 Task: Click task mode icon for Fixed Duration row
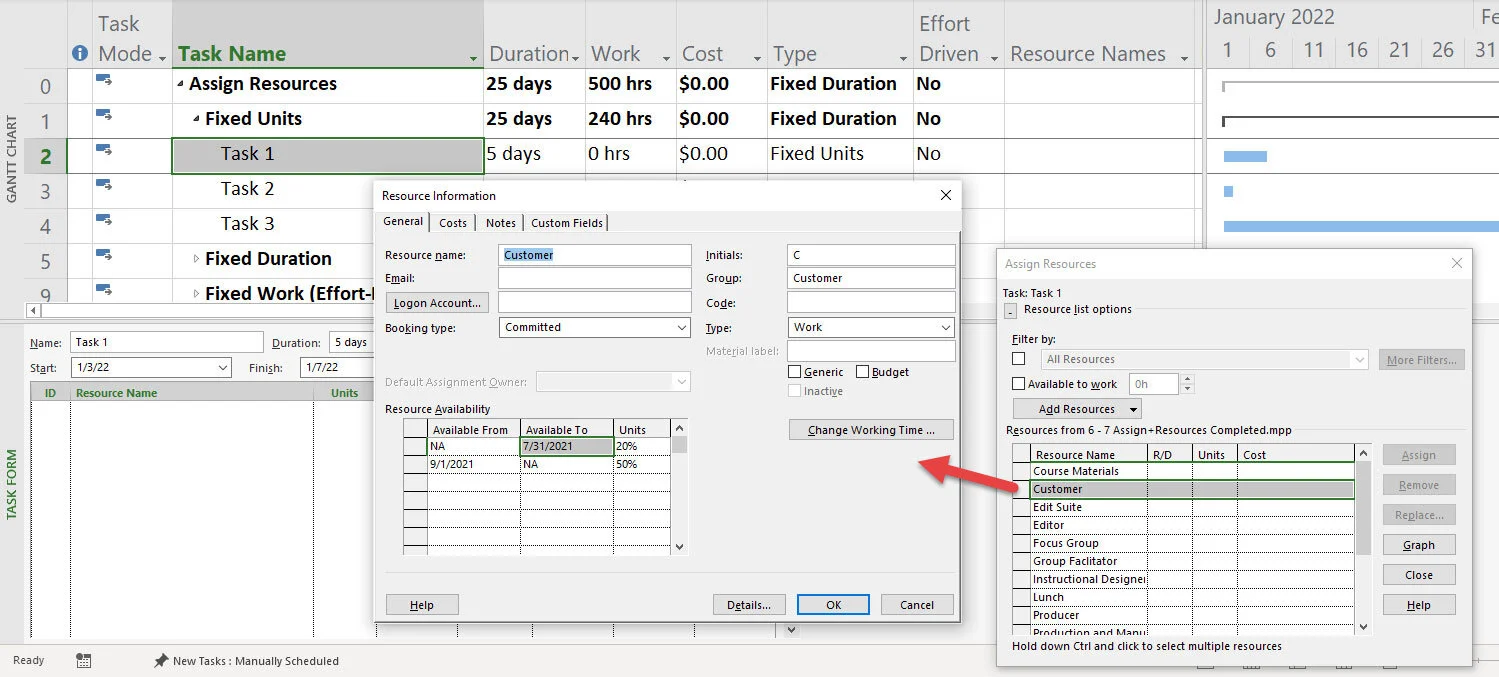pyautogui.click(x=104, y=255)
